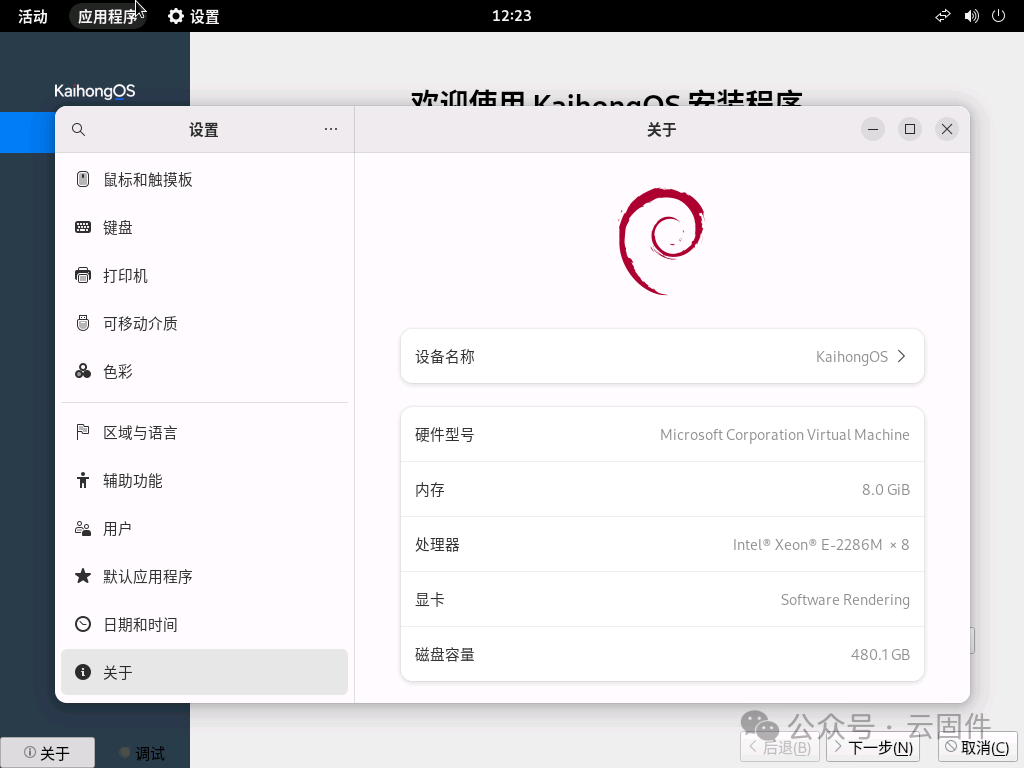Click 取消(C) in the installer window
Screen dimensions: 1024x768
pyautogui.click(x=978, y=748)
